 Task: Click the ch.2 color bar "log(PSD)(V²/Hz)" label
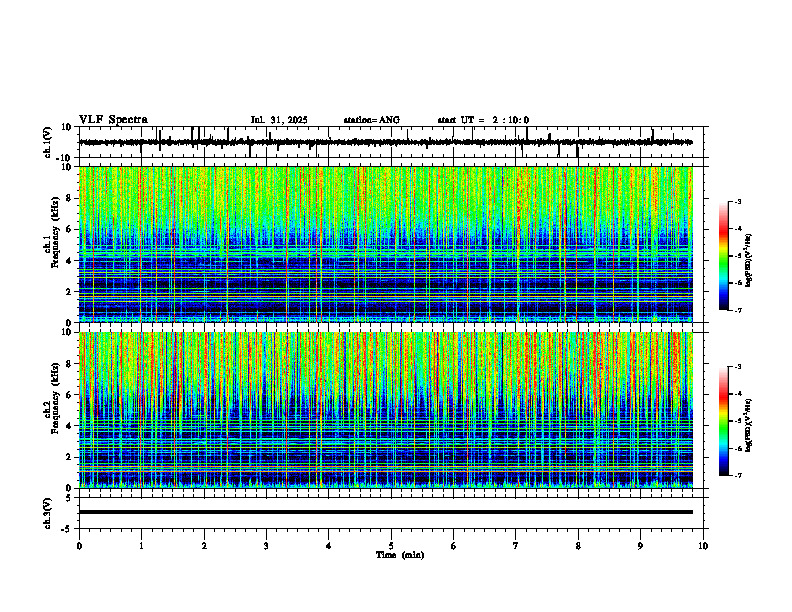(x=748, y=424)
